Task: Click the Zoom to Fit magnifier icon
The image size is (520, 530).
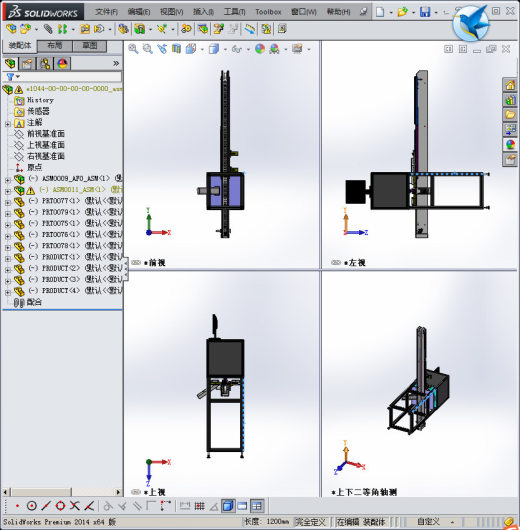Action: (133, 49)
